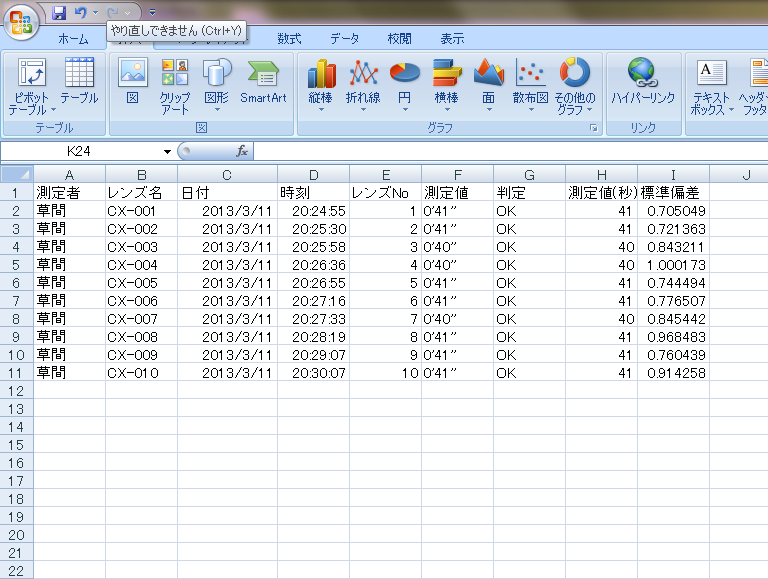Screen dimensions: 768x579
Task: Select time cell 20:30:07
Action: [x=313, y=373]
